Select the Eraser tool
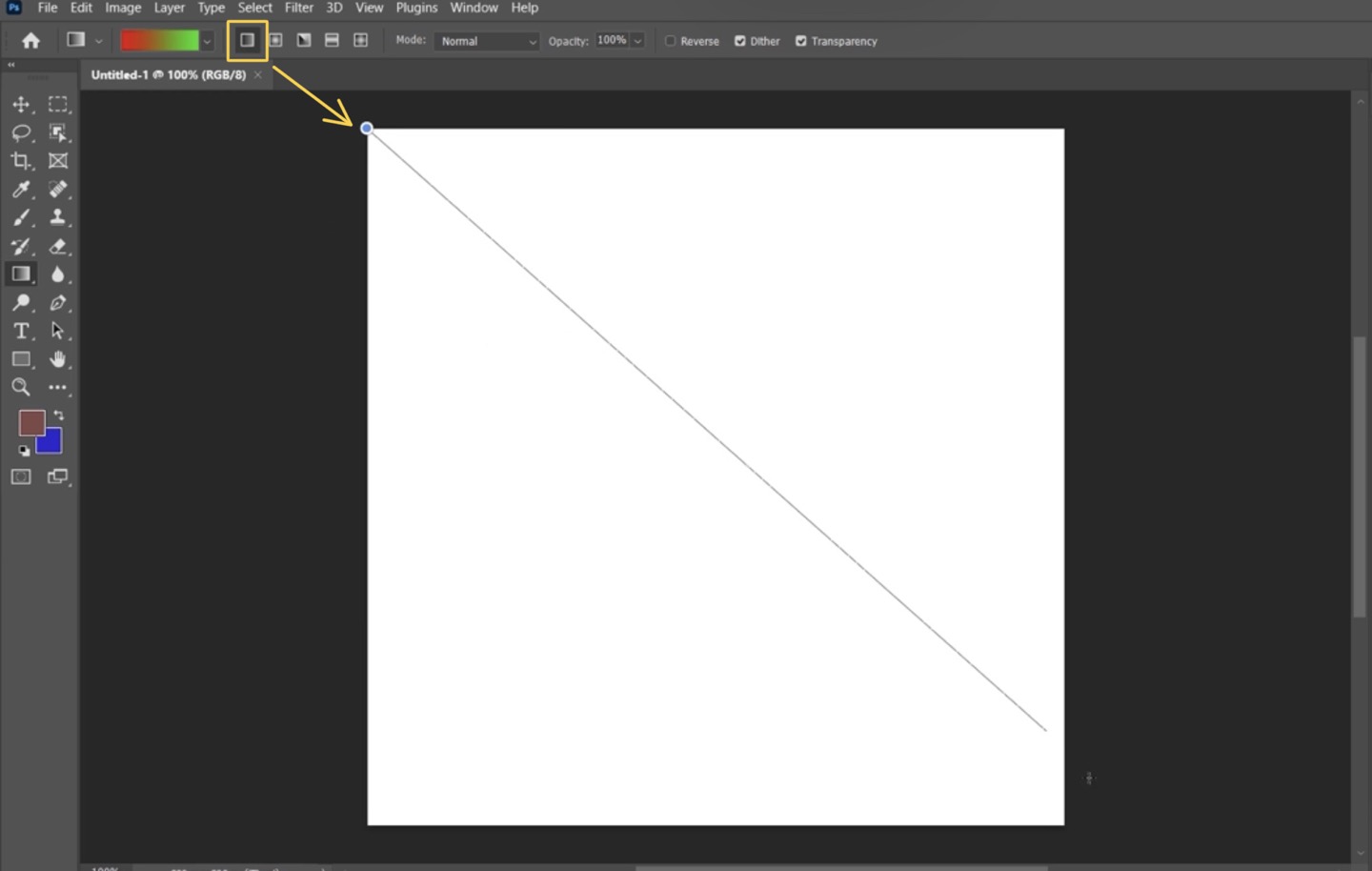 pyautogui.click(x=58, y=246)
